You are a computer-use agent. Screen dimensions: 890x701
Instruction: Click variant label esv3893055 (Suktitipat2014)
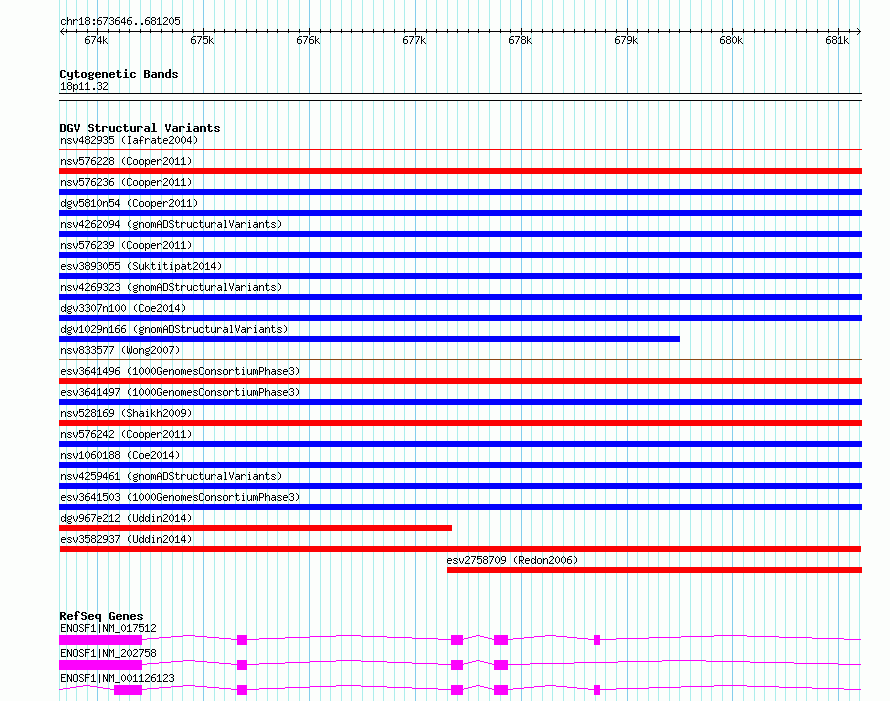141,266
